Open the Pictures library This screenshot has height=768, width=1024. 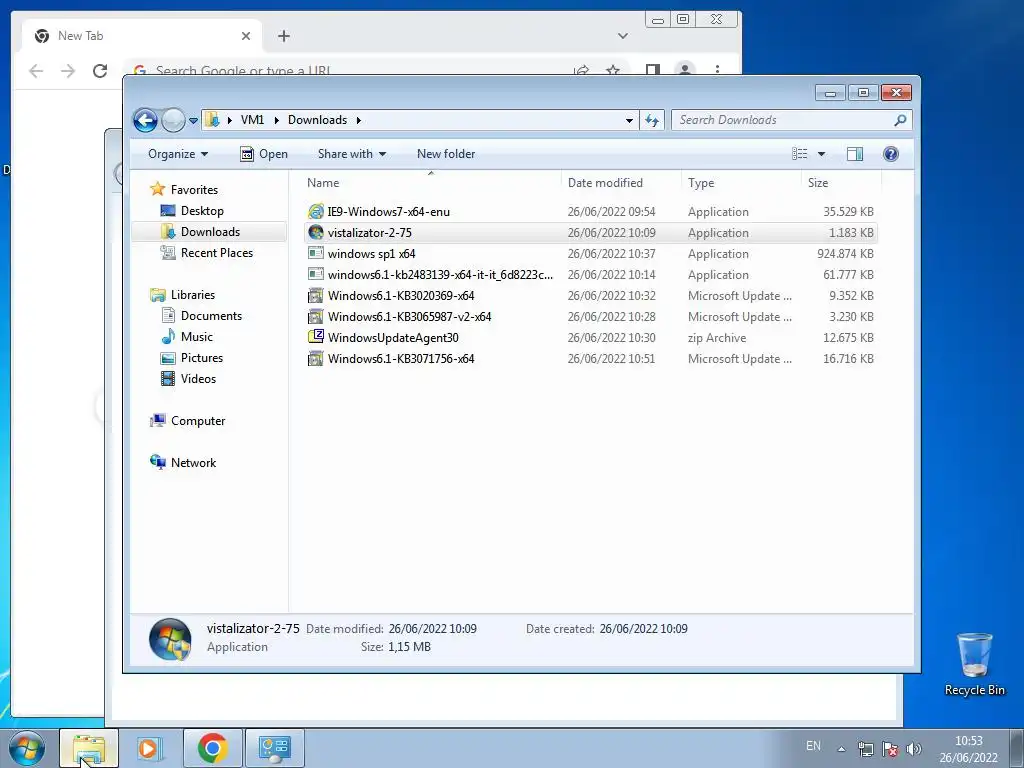point(202,358)
